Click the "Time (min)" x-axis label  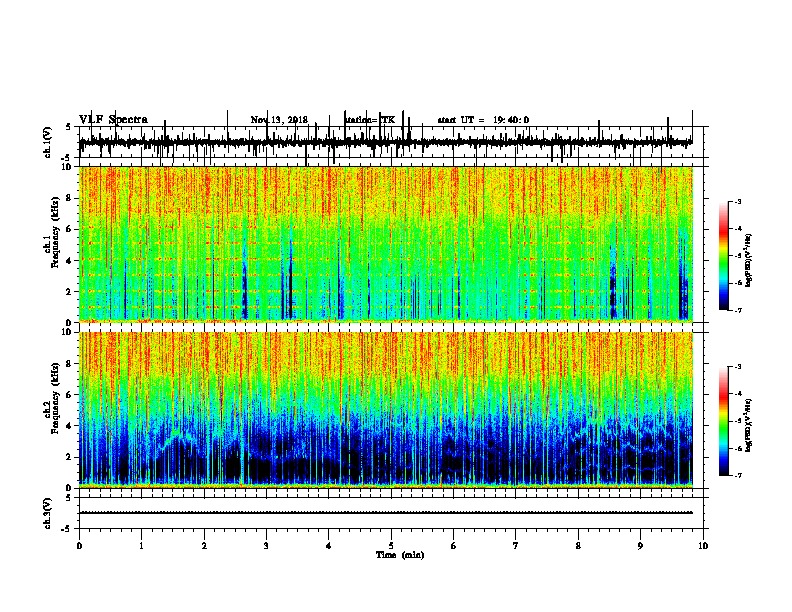400,555
